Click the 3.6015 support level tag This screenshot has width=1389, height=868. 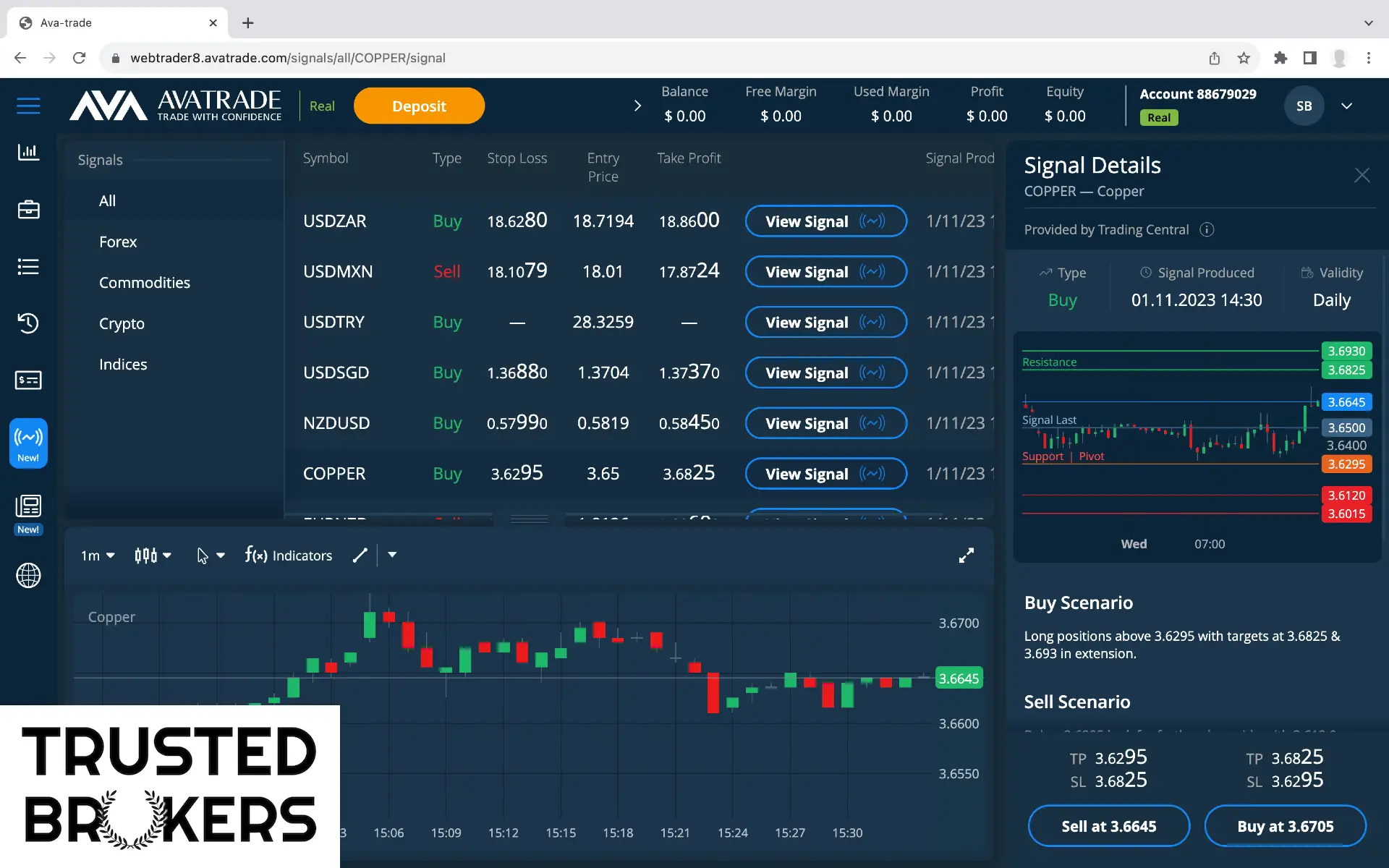[x=1346, y=514]
